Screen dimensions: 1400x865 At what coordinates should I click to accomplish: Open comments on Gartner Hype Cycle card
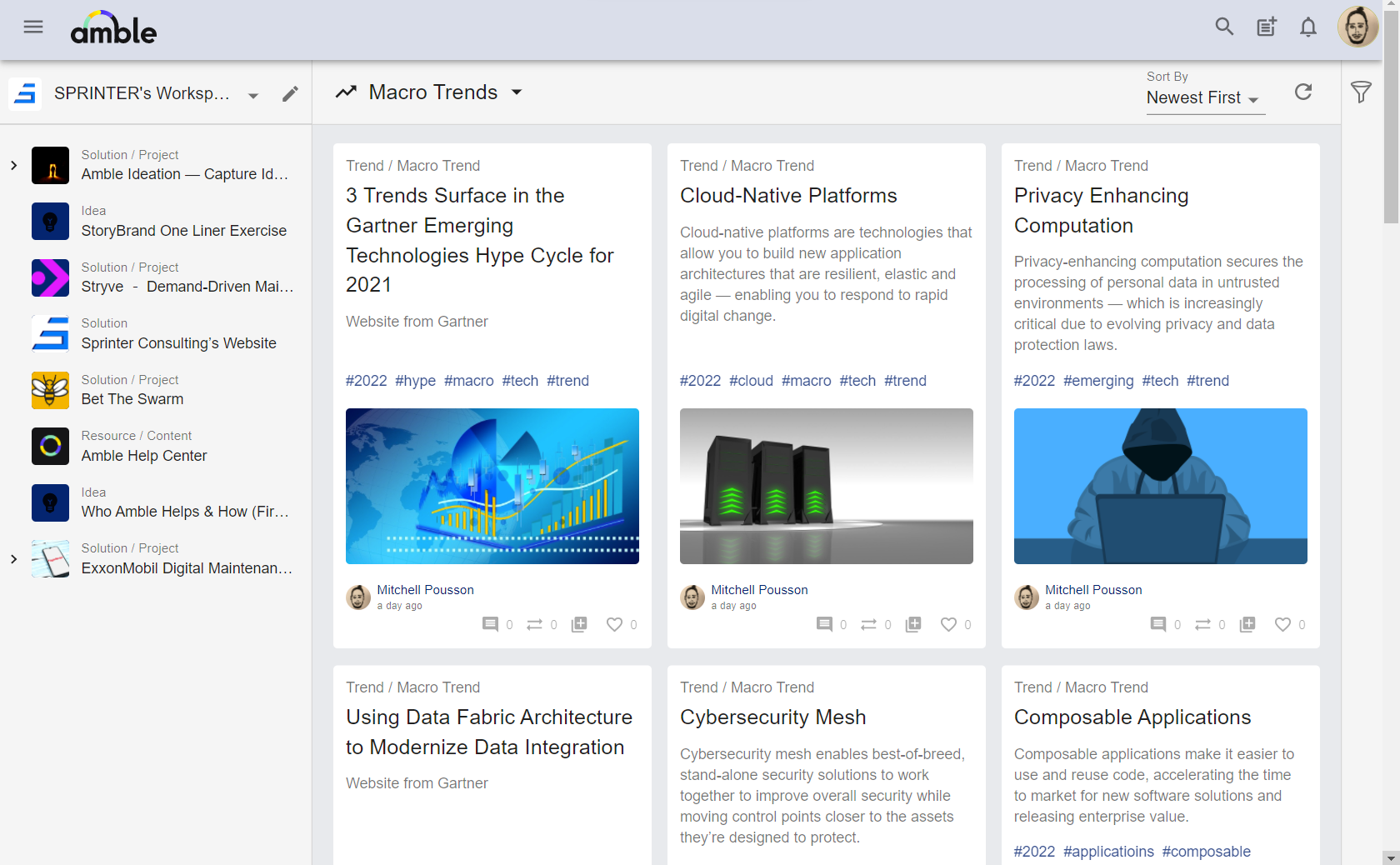click(491, 624)
